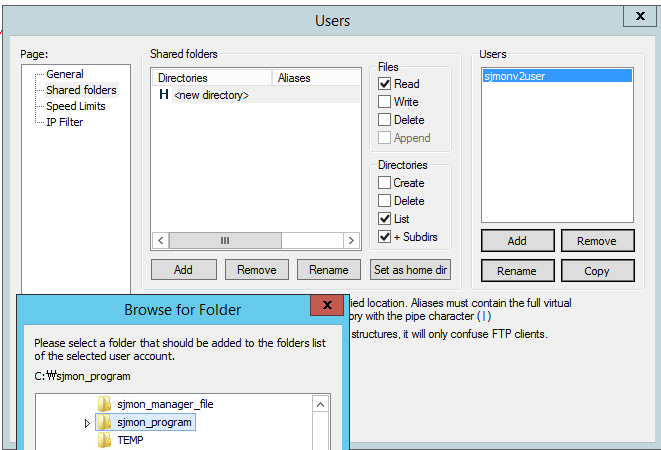Click the sjmon_program folder icon
Image resolution: width=661 pixels, height=450 pixels.
[105, 423]
